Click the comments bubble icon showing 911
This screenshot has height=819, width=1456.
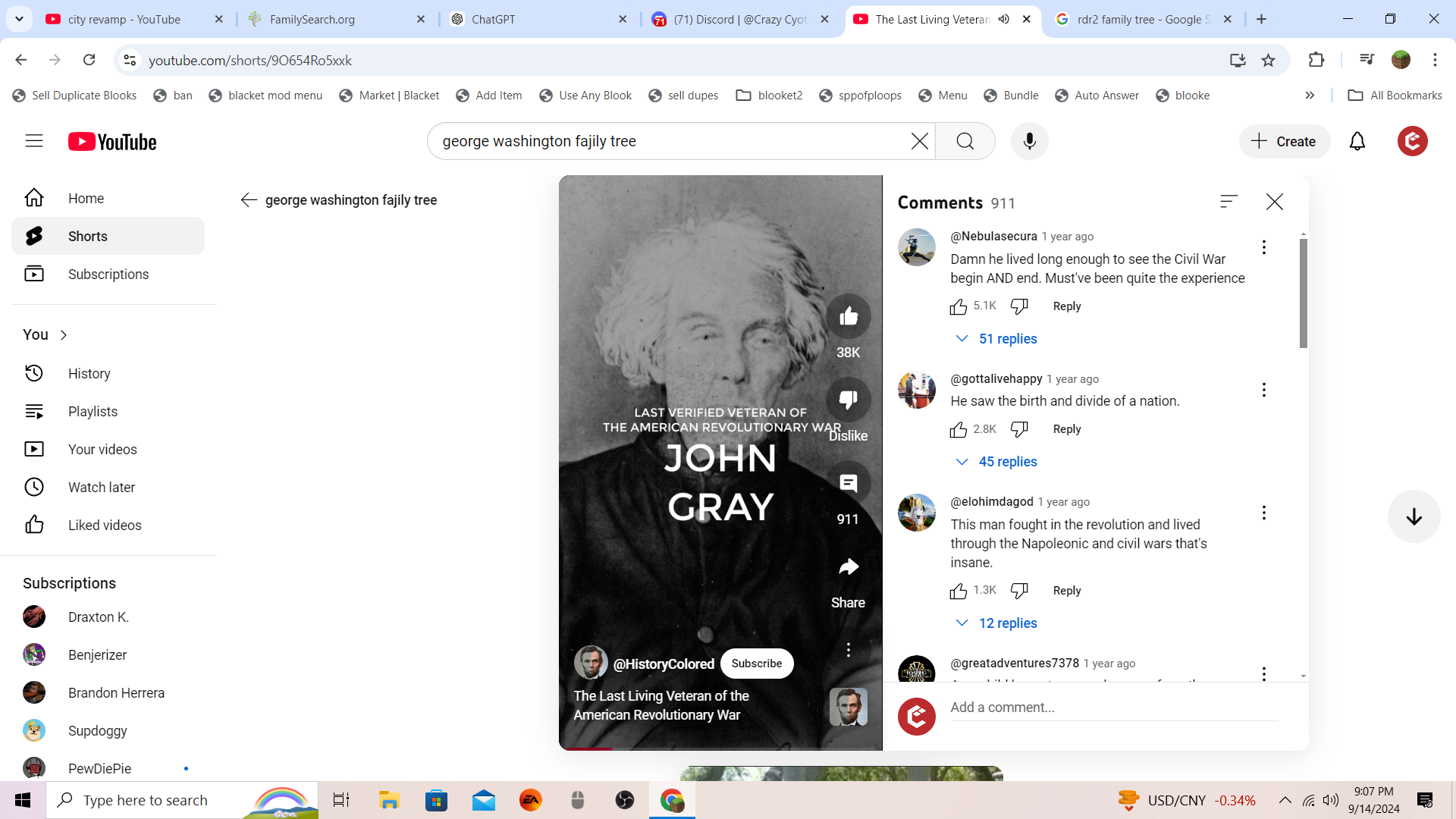(848, 484)
